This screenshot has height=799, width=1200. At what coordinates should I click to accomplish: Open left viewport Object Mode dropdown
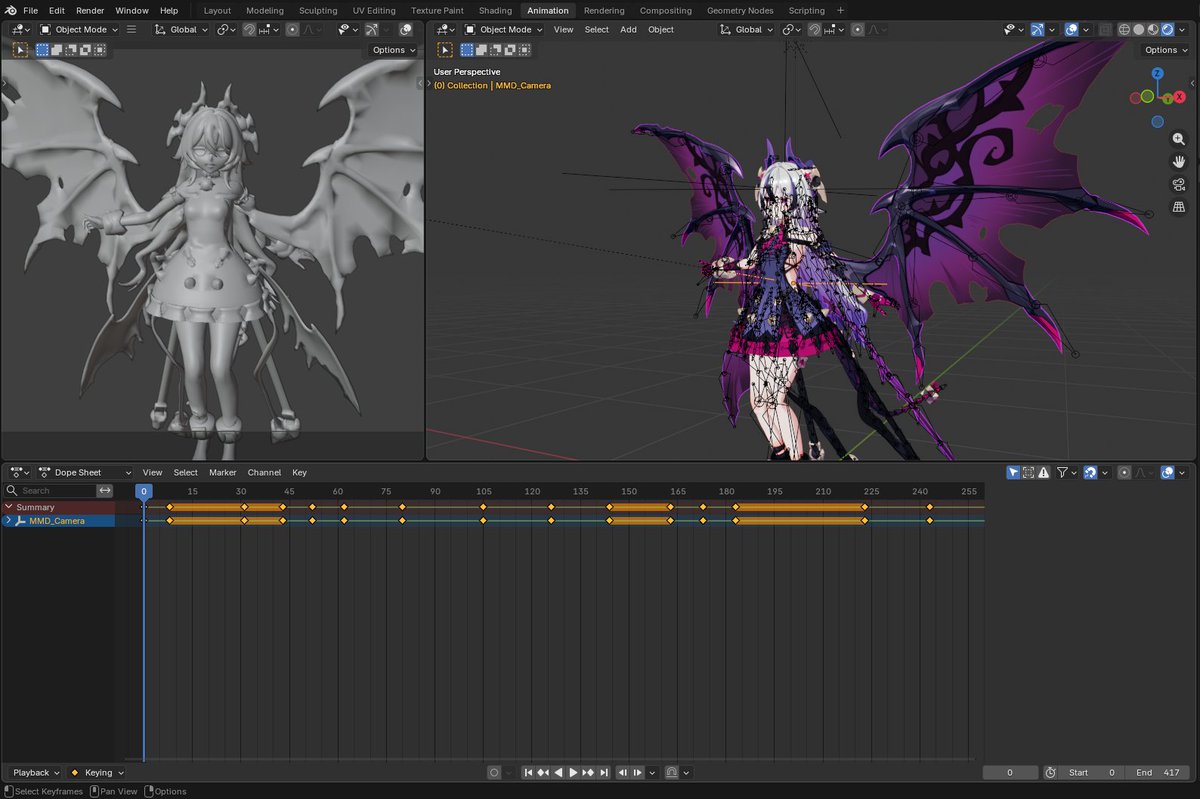pos(78,29)
